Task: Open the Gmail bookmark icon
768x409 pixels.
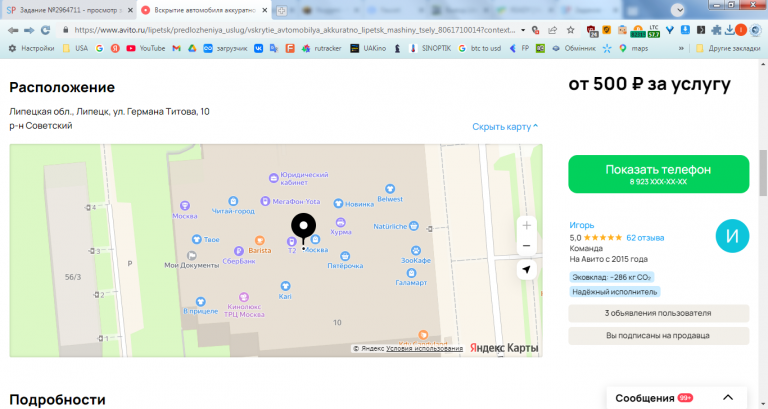Action: 176,48
